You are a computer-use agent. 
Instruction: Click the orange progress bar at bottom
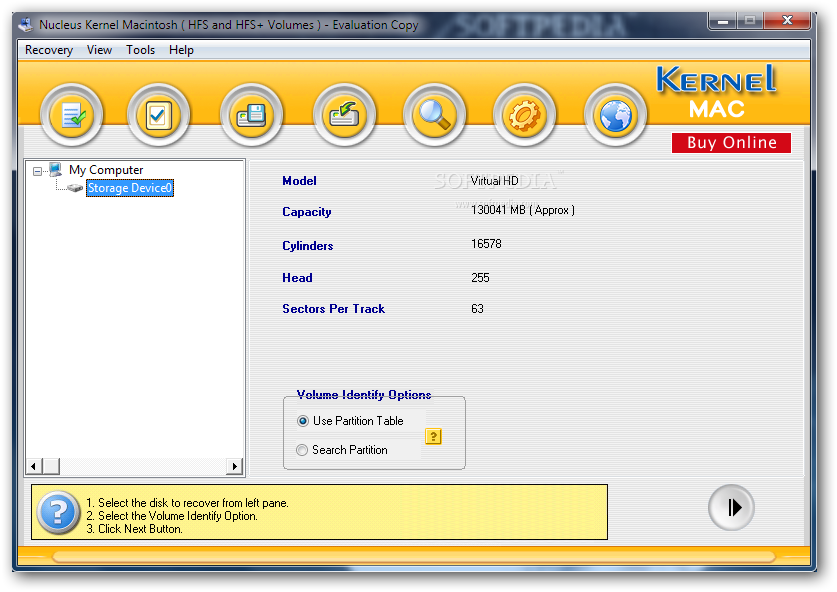(414, 557)
